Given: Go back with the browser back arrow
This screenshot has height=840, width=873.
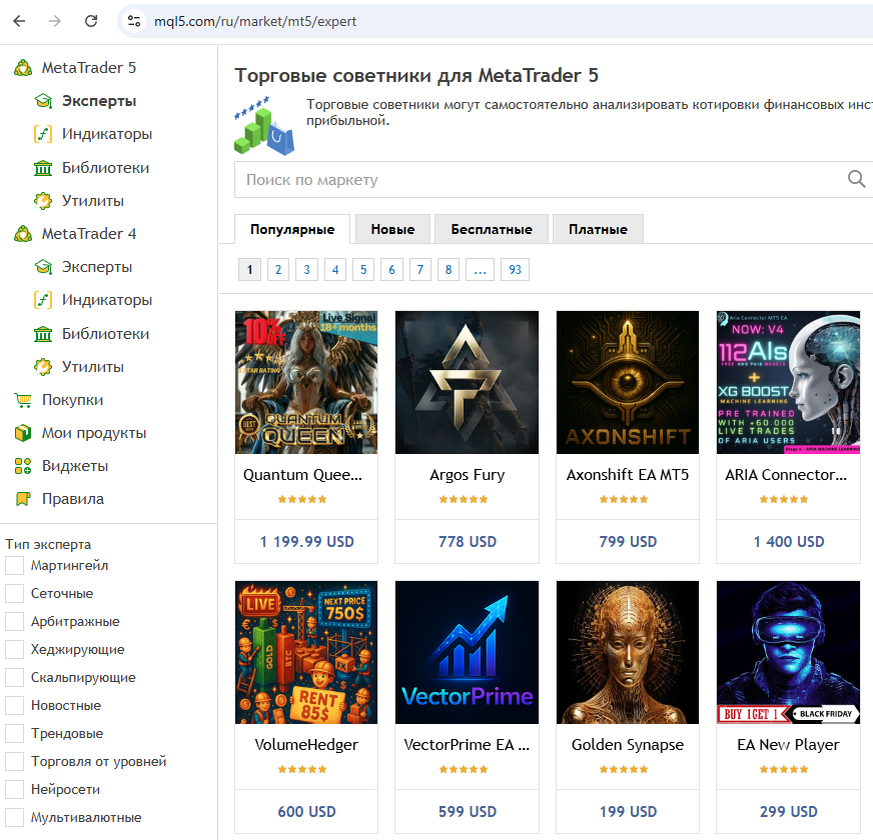Looking at the screenshot, I should pyautogui.click(x=19, y=21).
